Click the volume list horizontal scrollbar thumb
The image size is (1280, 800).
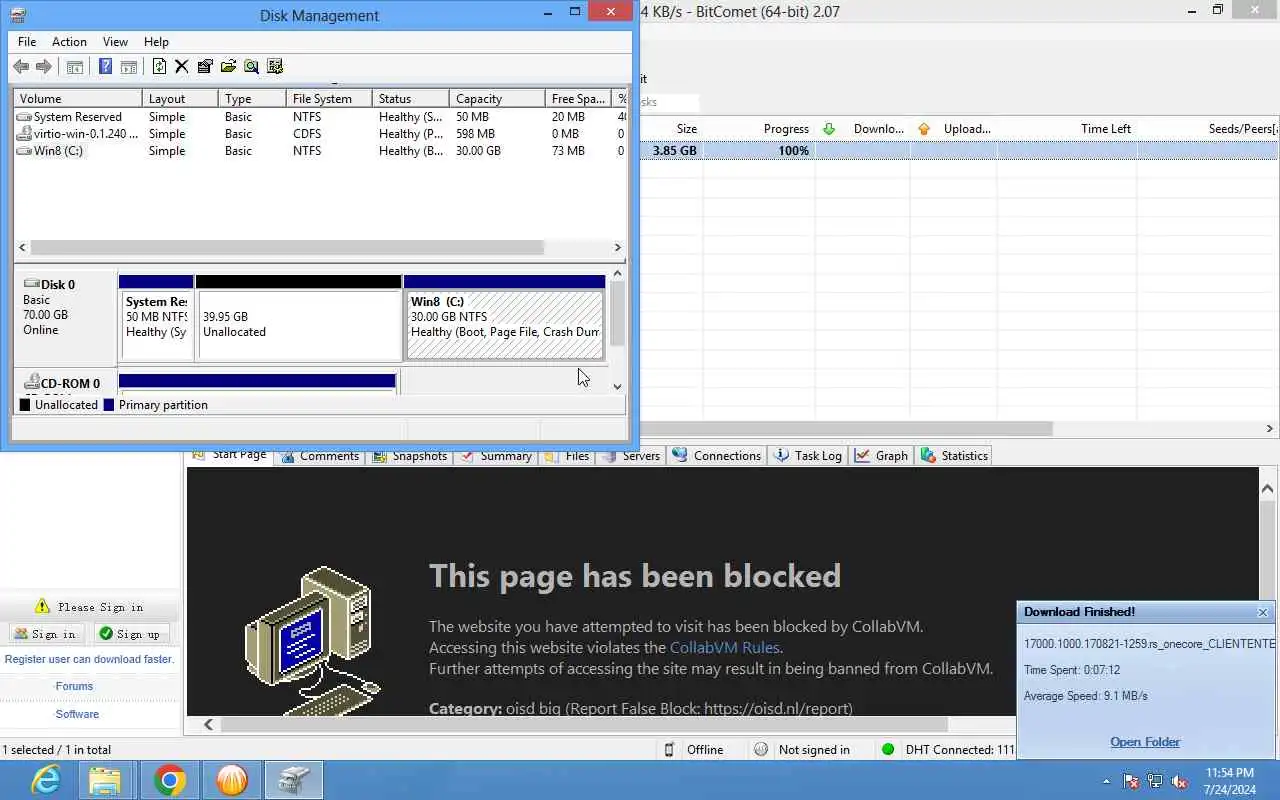click(286, 247)
